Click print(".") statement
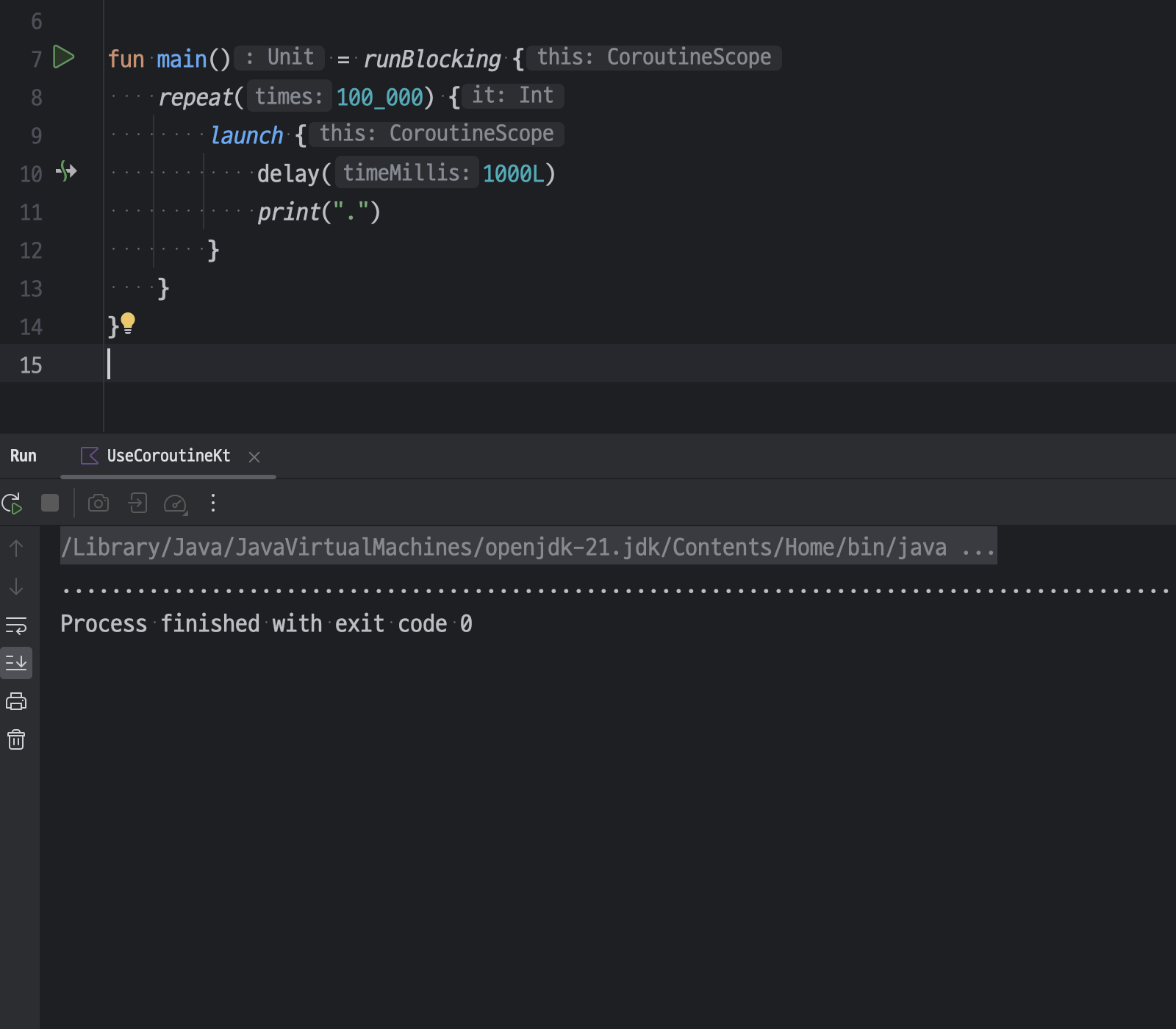The height and width of the screenshot is (1029, 1176). click(318, 212)
